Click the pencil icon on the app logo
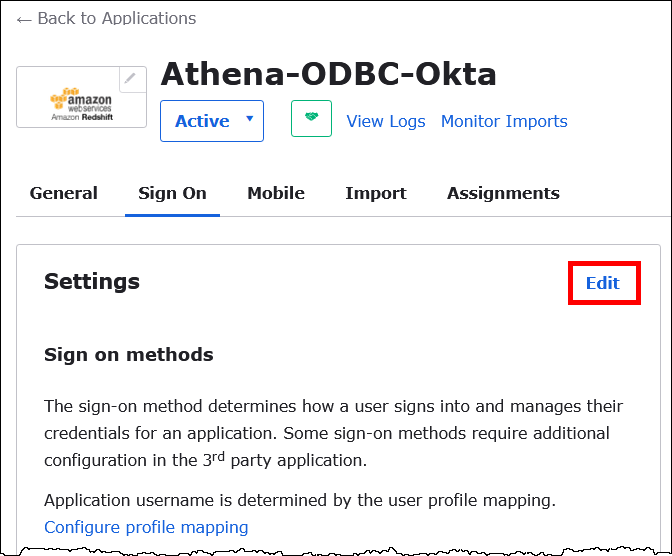This screenshot has height=556, width=672. [x=130, y=79]
